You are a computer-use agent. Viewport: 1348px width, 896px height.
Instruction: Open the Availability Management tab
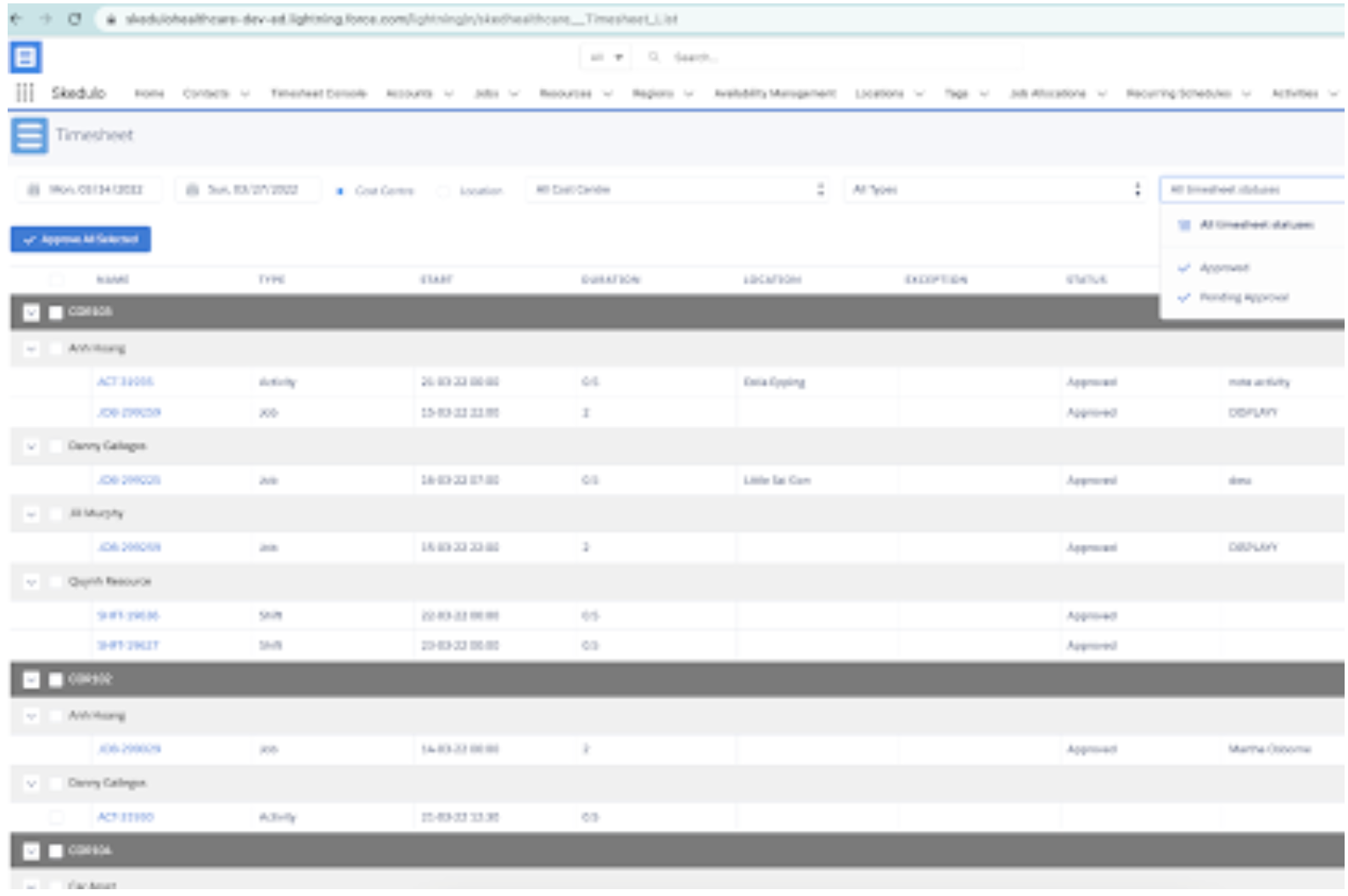pyautogui.click(x=775, y=93)
